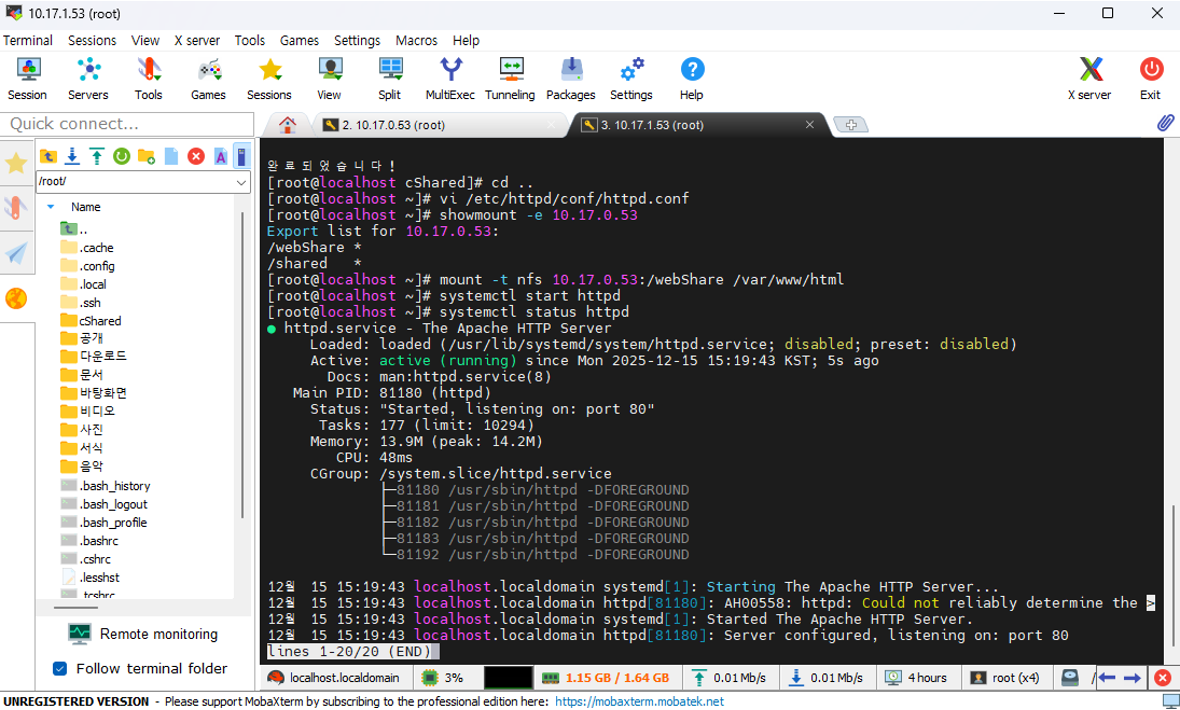Select the Split toolbar icon
The width and height of the screenshot is (1180, 710).
click(390, 78)
